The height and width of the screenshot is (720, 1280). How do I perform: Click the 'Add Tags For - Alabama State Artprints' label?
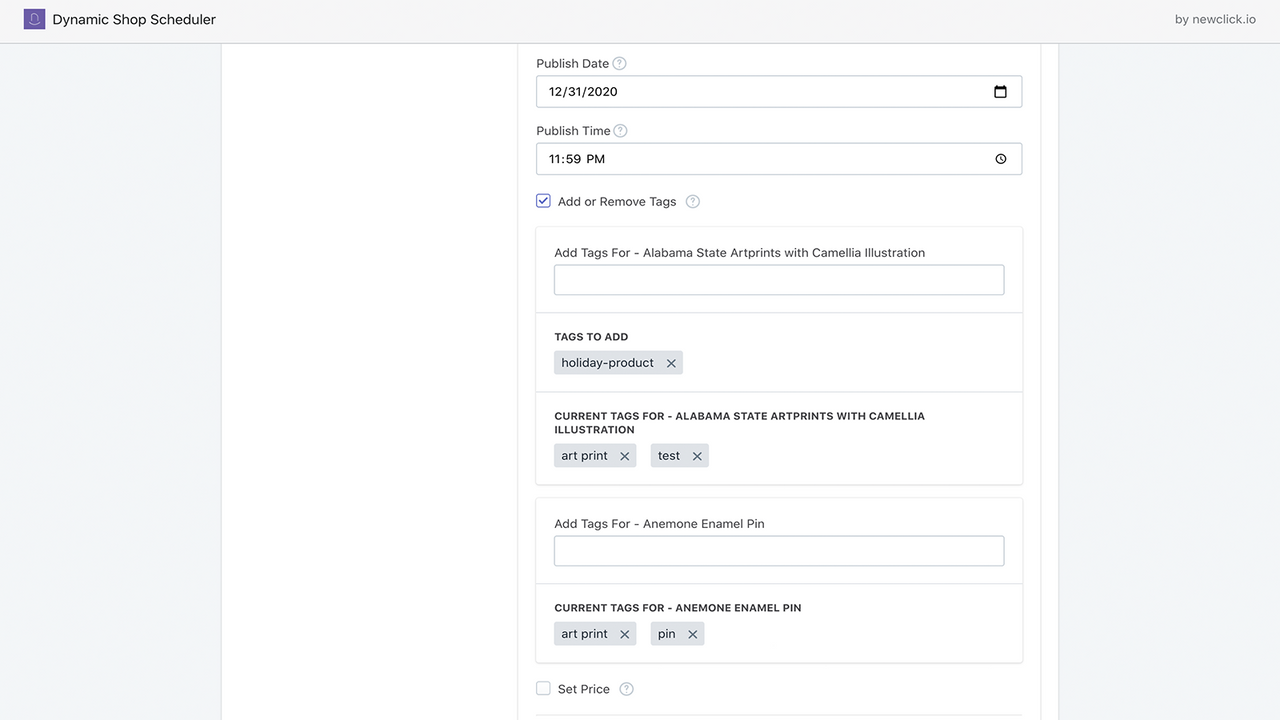[740, 253]
